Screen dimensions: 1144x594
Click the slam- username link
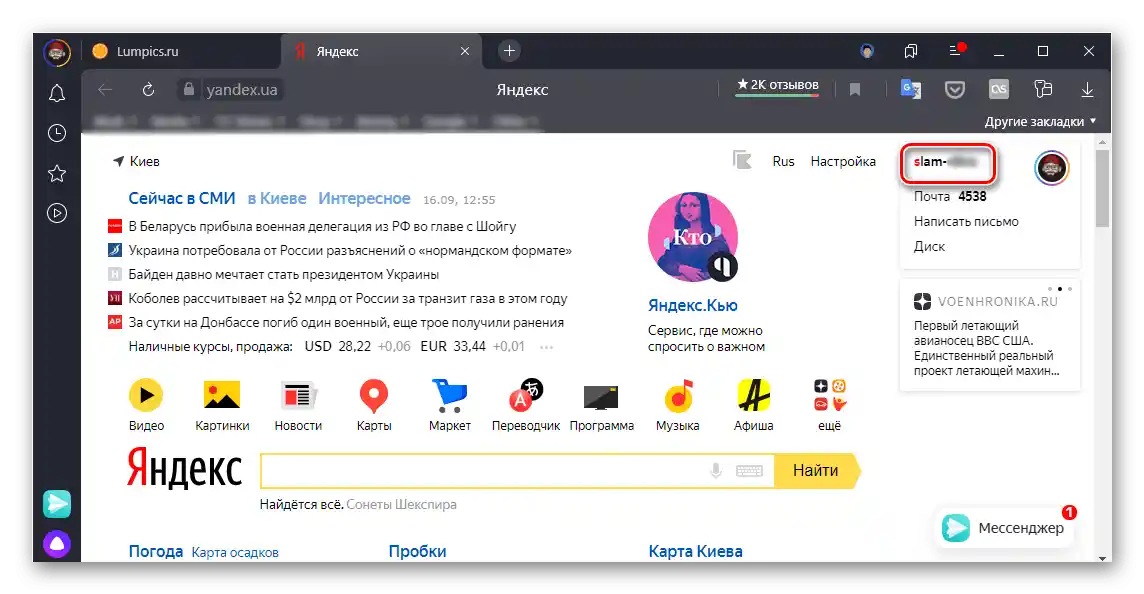(947, 162)
